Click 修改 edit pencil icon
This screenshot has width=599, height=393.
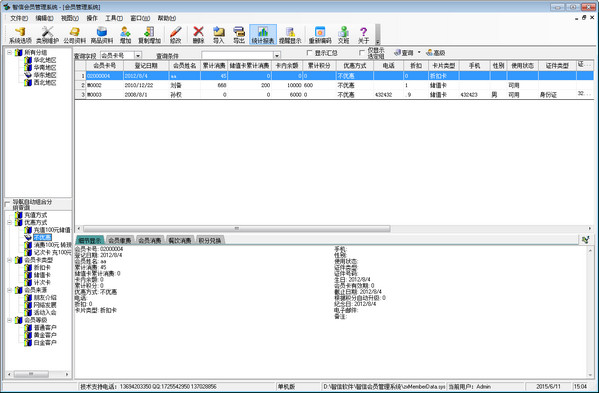click(x=175, y=35)
